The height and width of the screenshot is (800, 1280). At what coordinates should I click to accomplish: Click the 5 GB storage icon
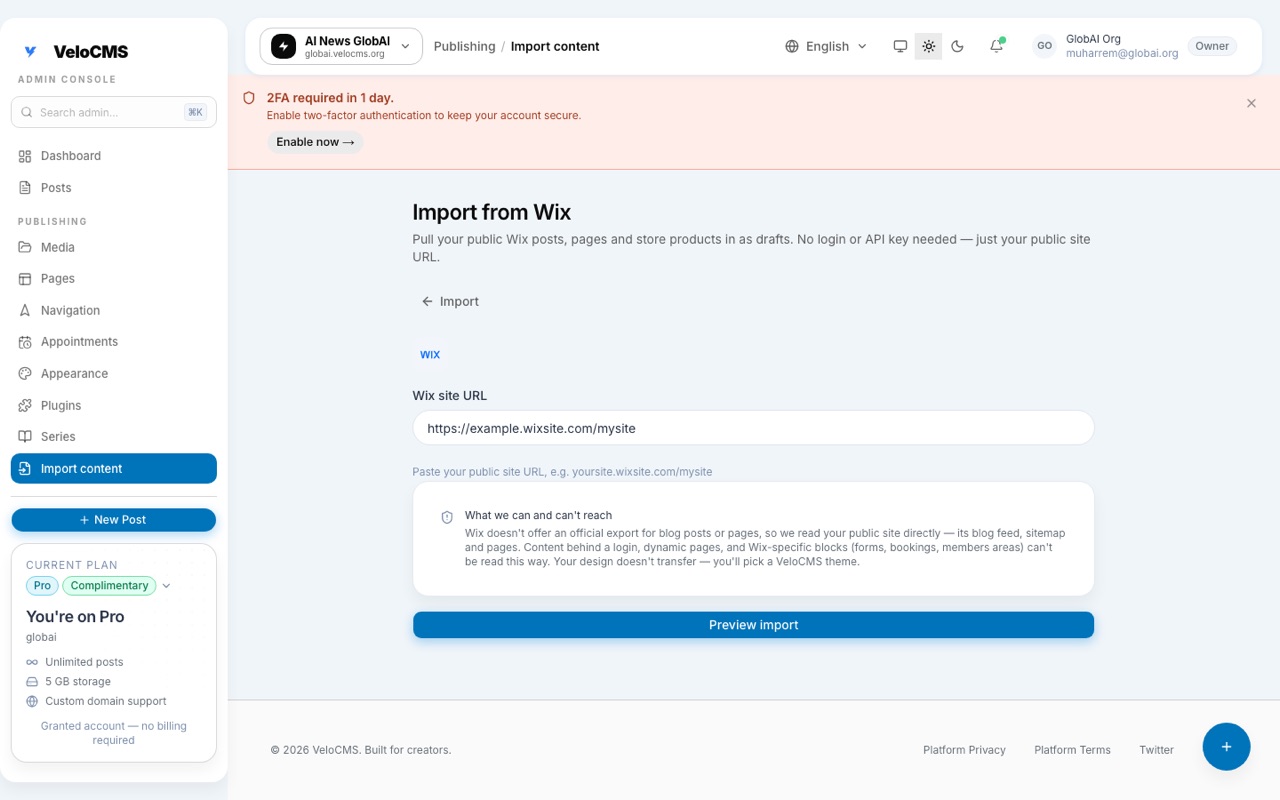click(x=32, y=682)
